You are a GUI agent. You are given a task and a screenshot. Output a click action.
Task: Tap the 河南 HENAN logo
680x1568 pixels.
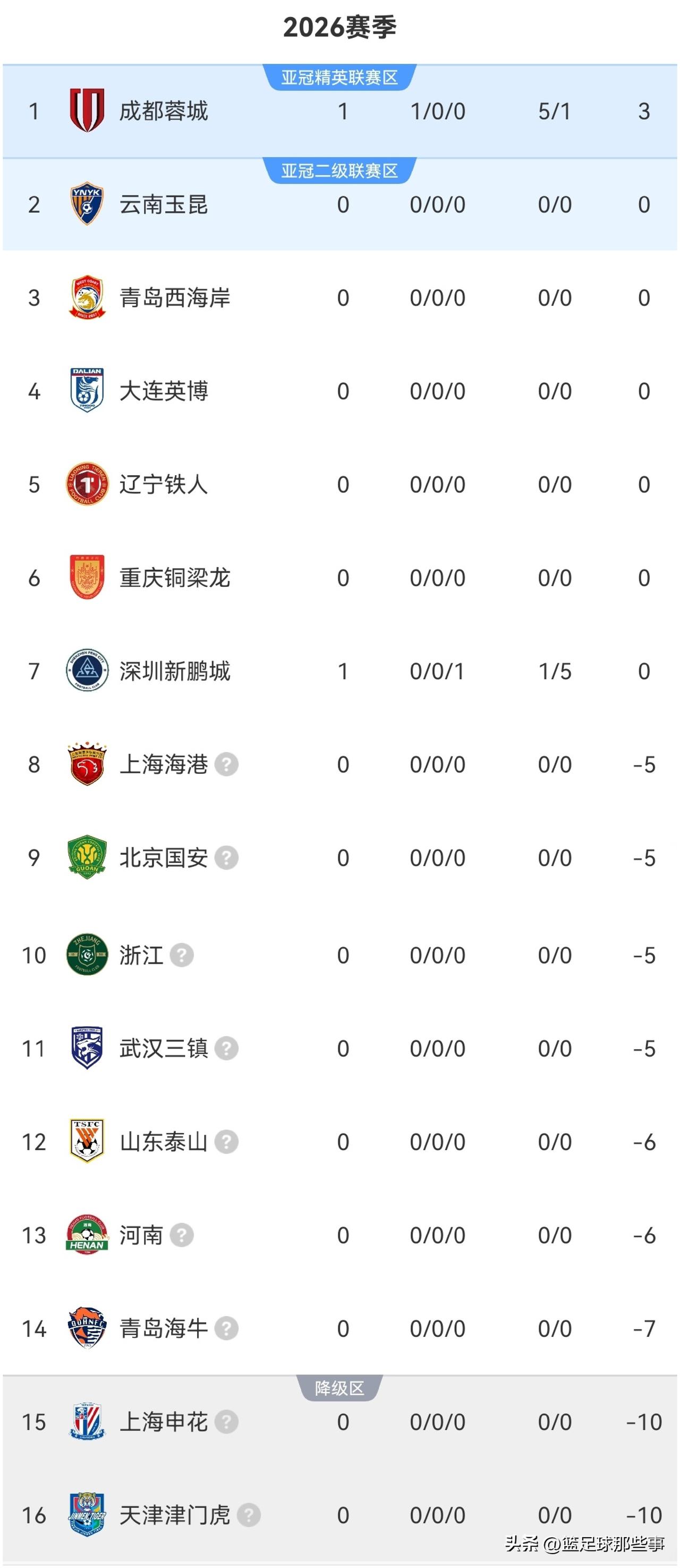tap(87, 1234)
